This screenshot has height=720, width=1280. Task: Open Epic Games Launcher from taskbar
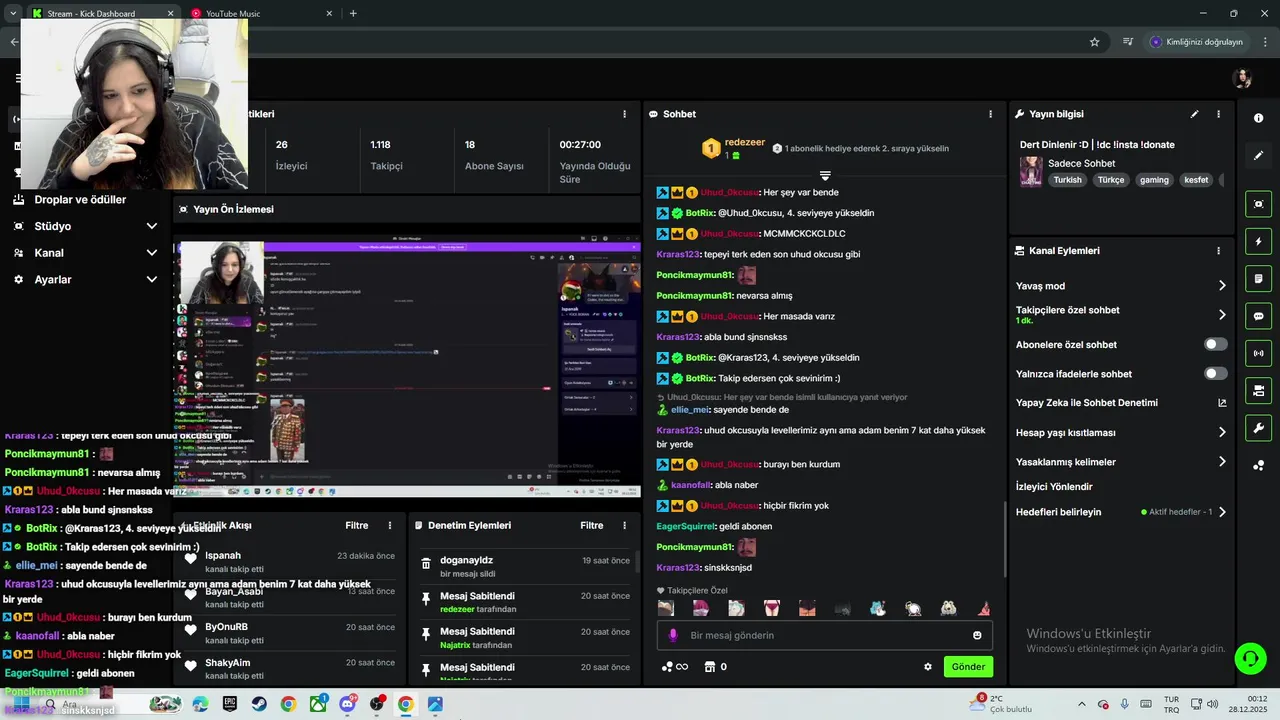point(230,704)
